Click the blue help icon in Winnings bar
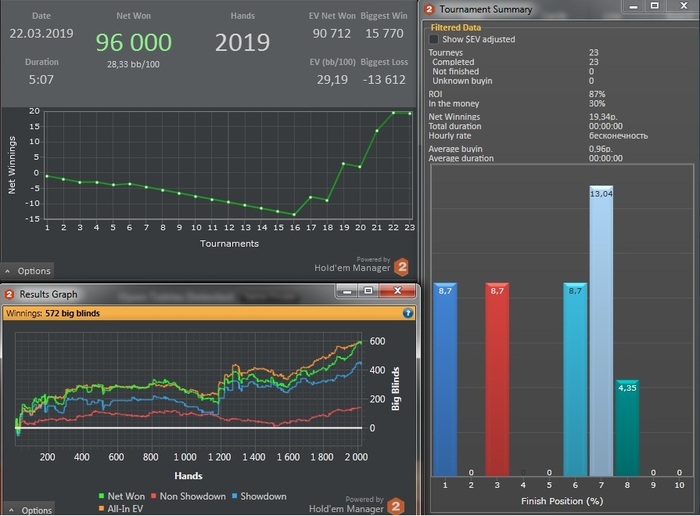The image size is (700, 516). 408,313
